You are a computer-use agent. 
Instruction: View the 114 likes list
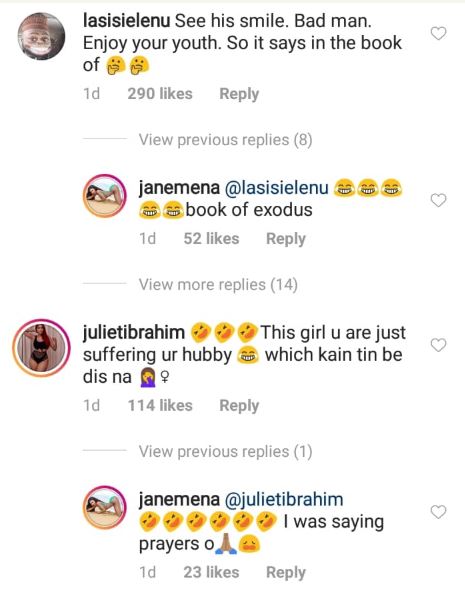pyautogui.click(x=160, y=405)
